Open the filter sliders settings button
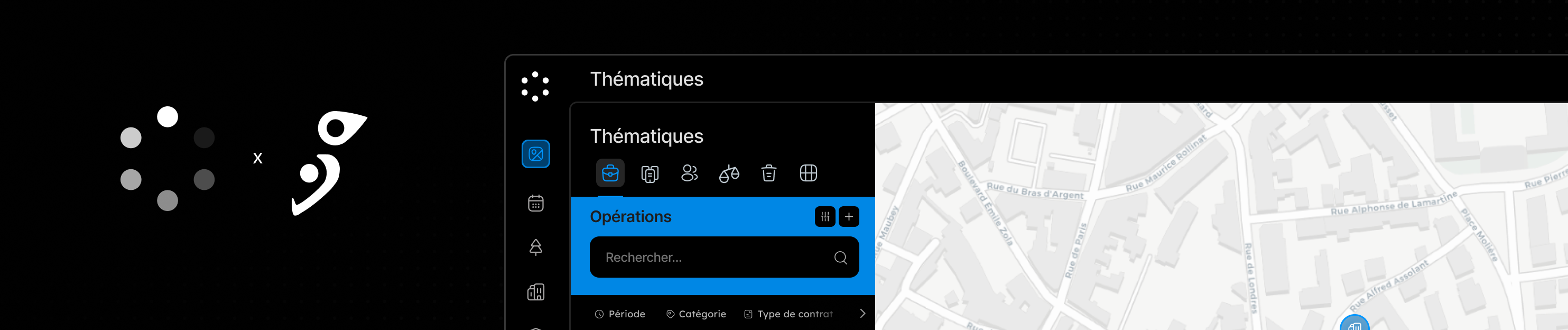1568x330 pixels. pyautogui.click(x=825, y=217)
